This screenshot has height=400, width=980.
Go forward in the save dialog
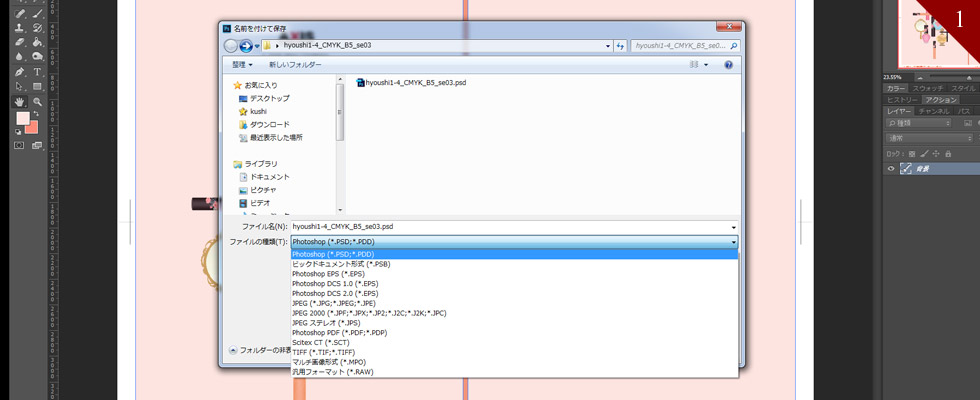[x=246, y=46]
